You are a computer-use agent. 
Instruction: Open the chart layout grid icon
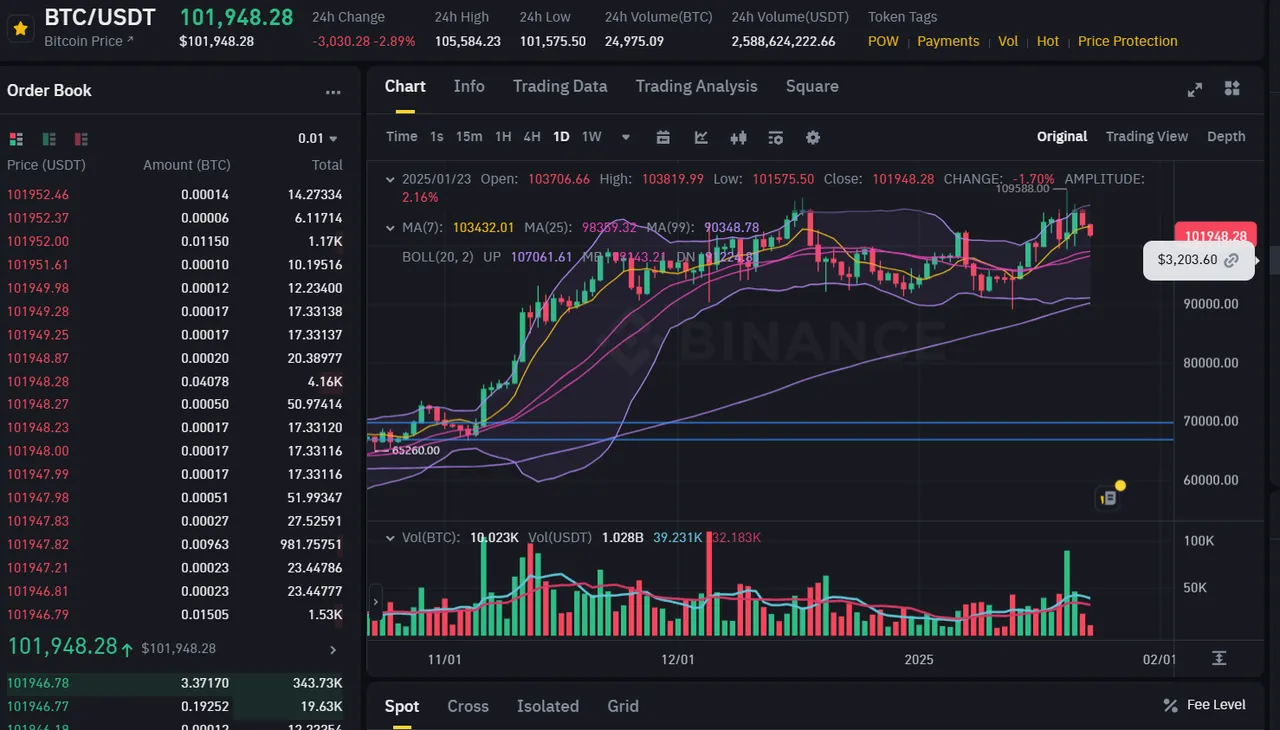tap(1232, 89)
